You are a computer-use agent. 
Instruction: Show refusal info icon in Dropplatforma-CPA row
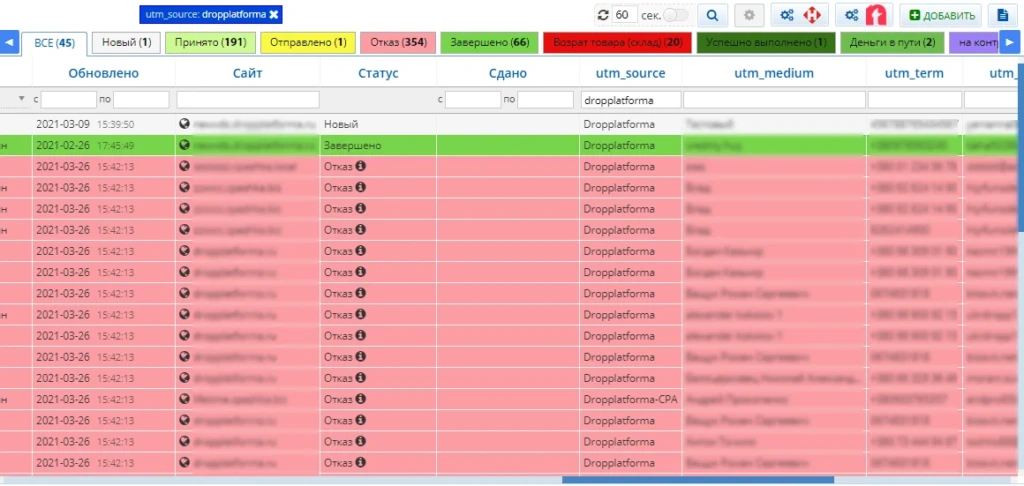(x=360, y=398)
